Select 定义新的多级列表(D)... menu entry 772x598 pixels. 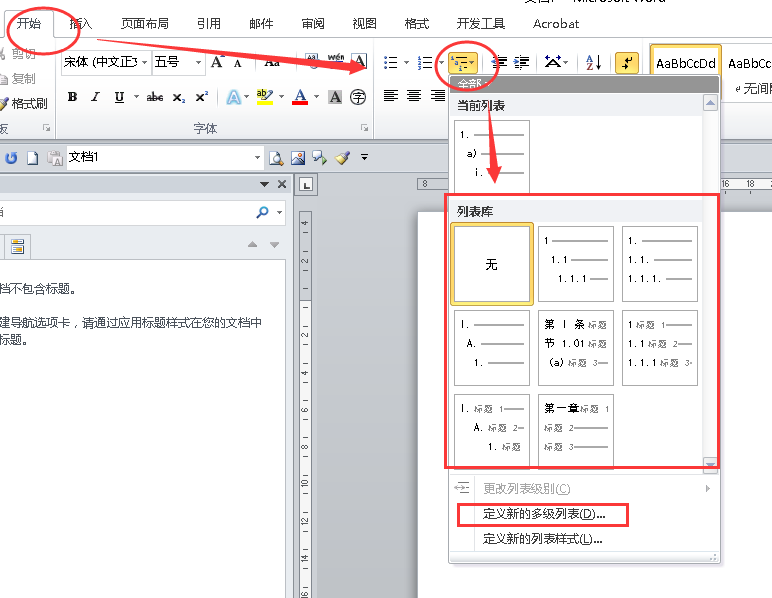[x=543, y=514]
